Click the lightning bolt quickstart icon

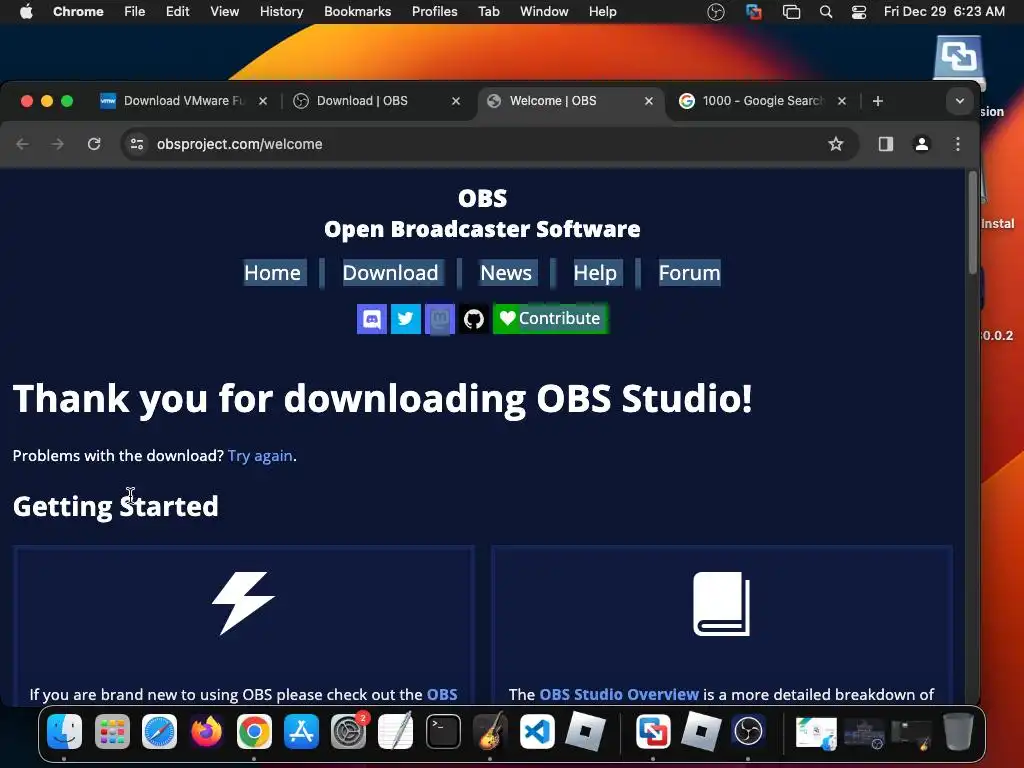[x=244, y=603]
